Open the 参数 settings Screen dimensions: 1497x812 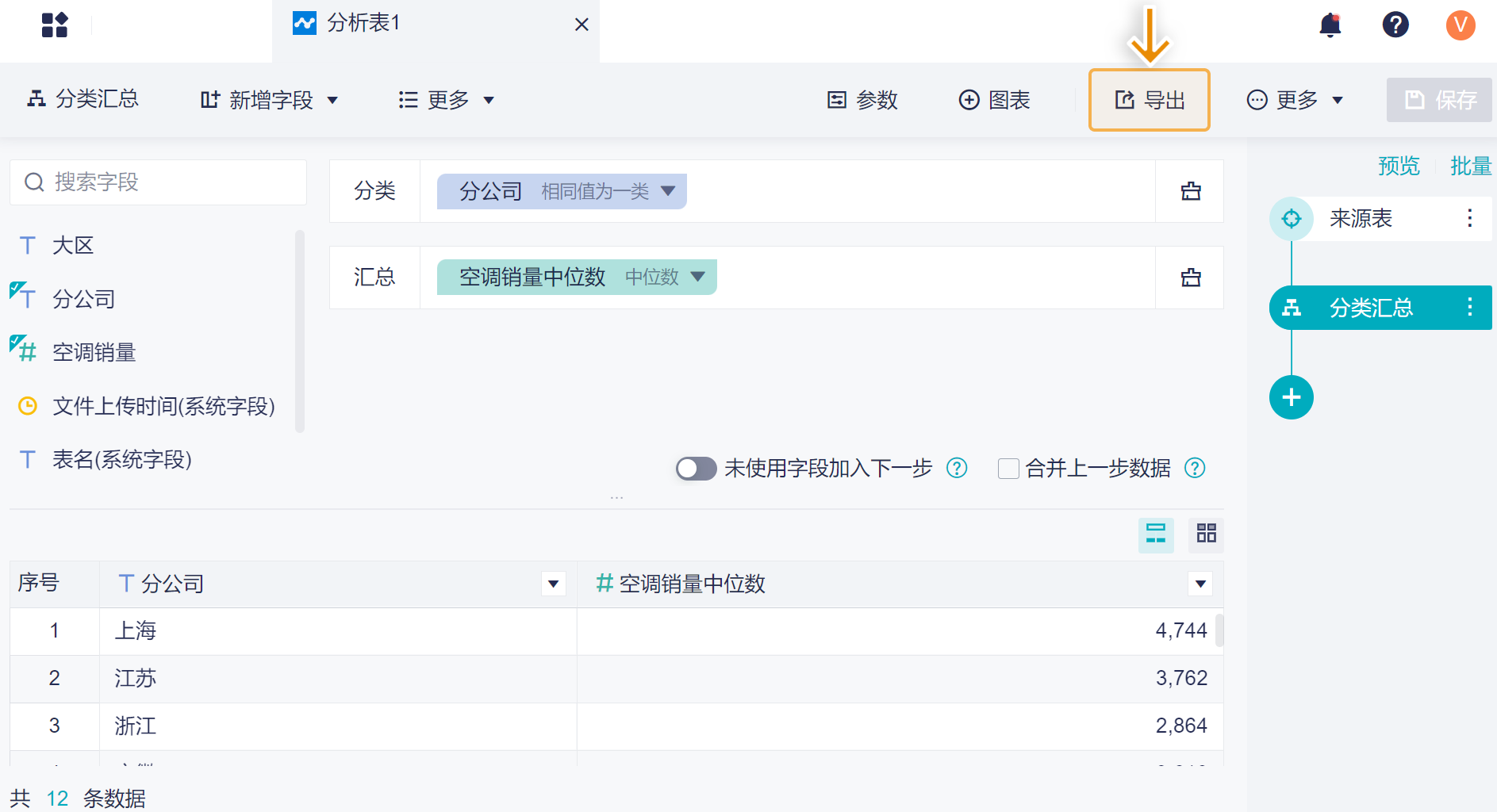[862, 100]
